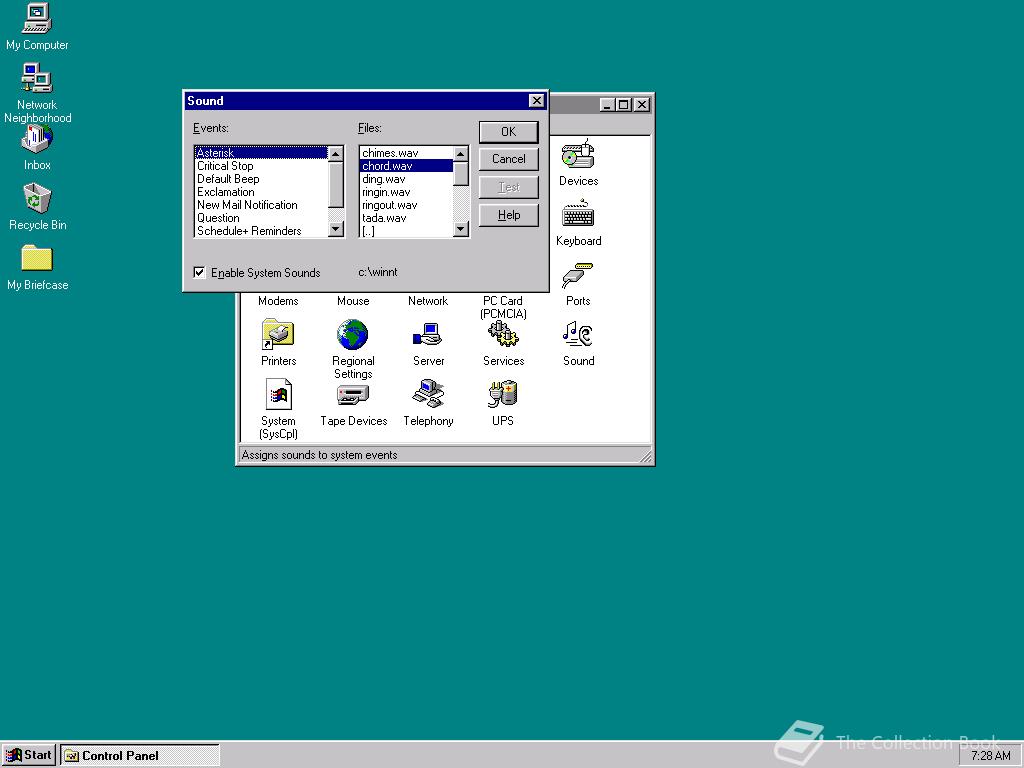Close the Control Panel window

(x=642, y=104)
